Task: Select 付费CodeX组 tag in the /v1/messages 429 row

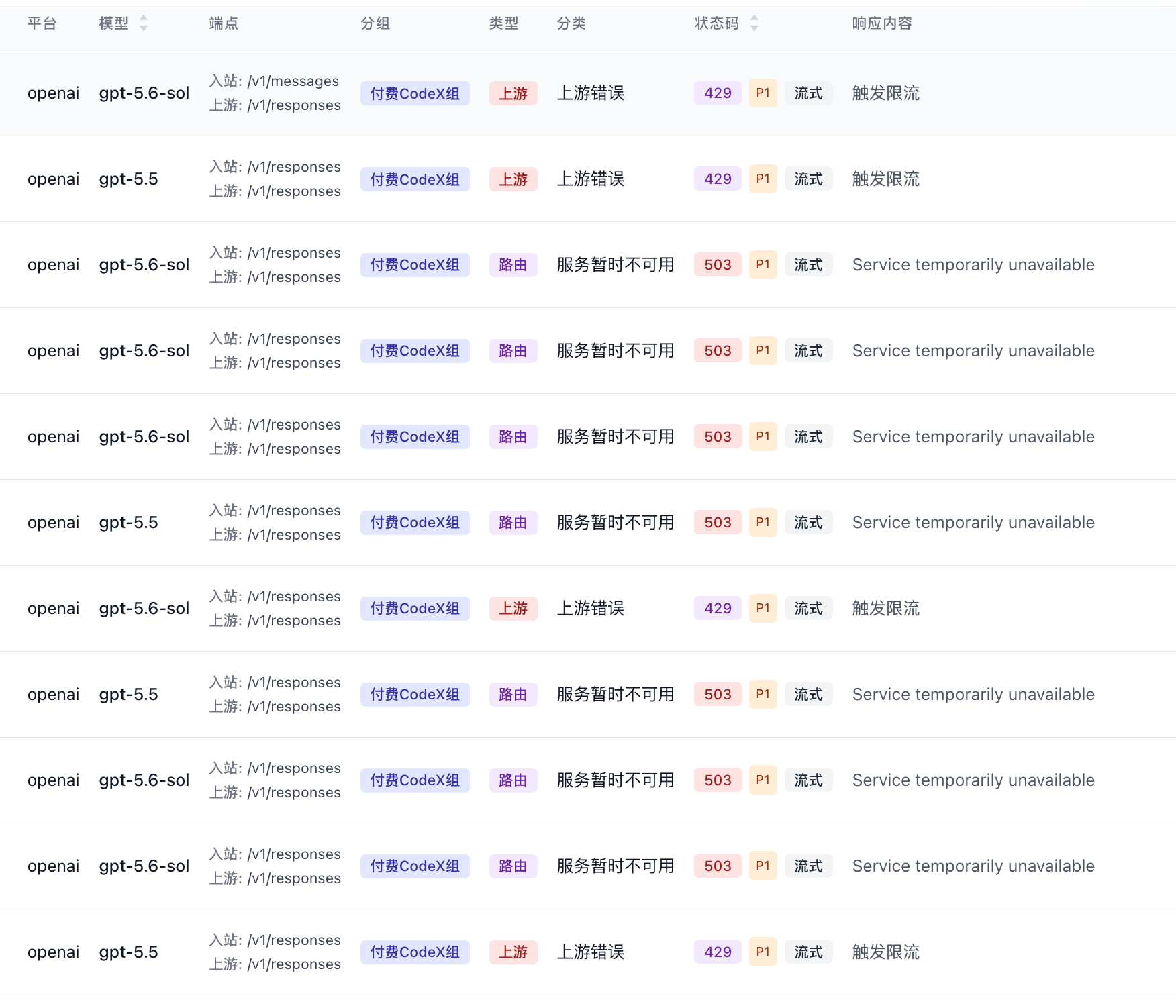Action: (x=415, y=93)
